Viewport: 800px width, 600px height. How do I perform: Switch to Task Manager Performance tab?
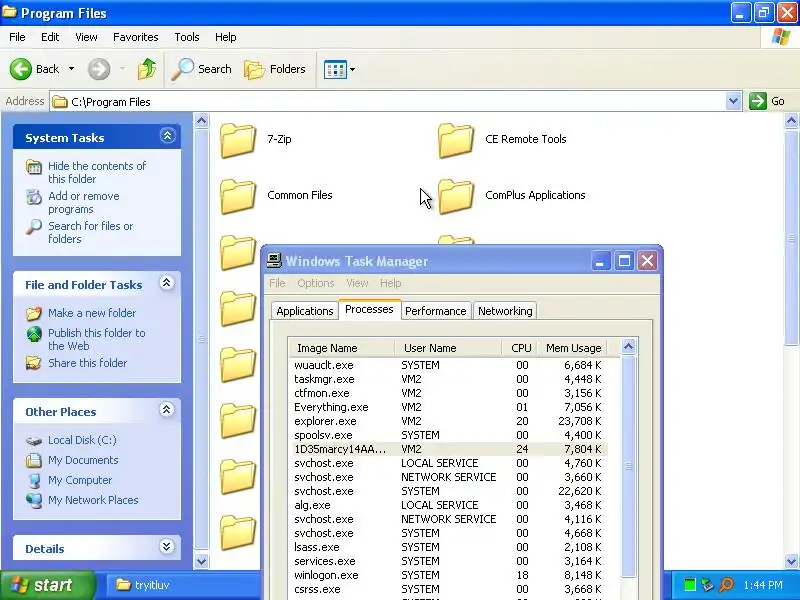[x=435, y=311]
